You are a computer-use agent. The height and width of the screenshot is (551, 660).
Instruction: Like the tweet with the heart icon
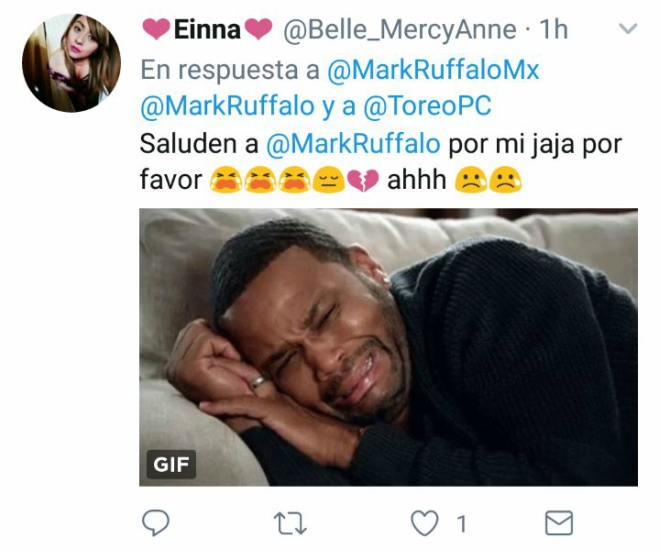[427, 521]
